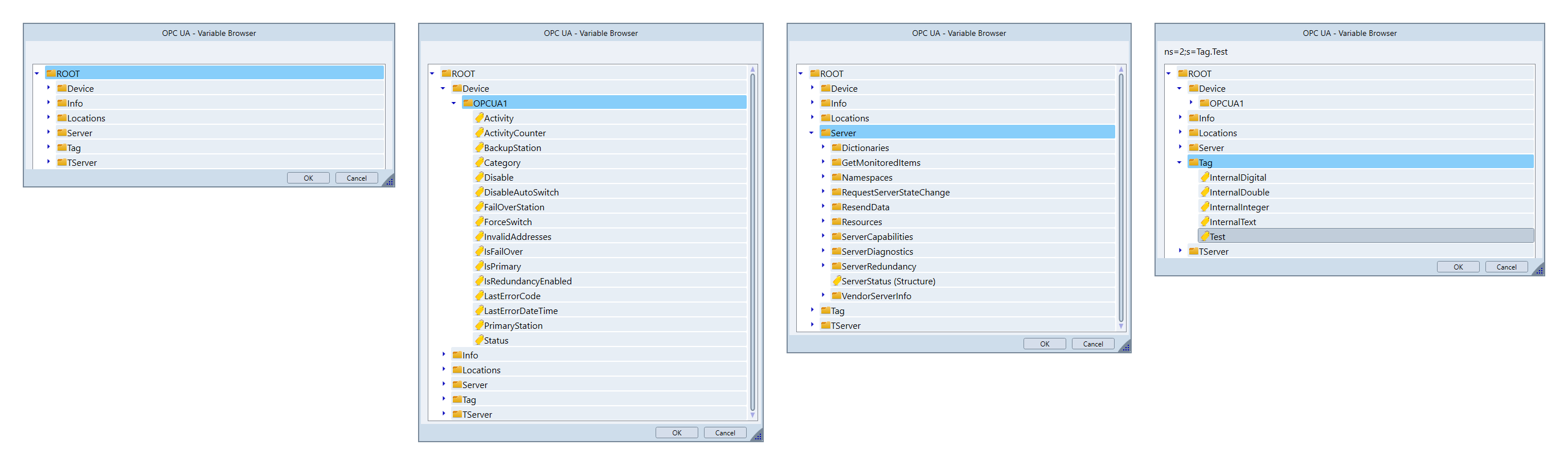Click Cancel in the first Variable Browser window
The image size is (1568, 465).
click(357, 178)
